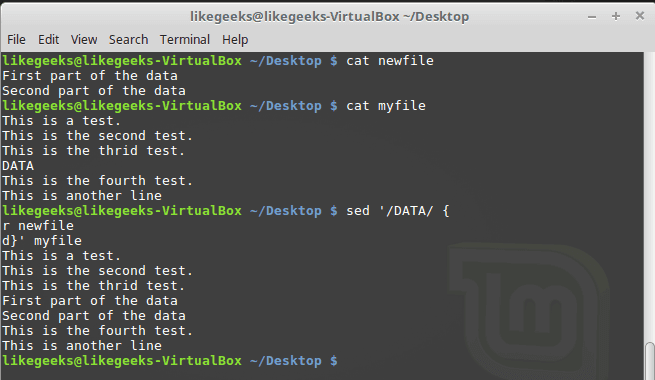Viewport: 655px width, 380px height.
Task: Close the terminal window
Action: [640, 16]
